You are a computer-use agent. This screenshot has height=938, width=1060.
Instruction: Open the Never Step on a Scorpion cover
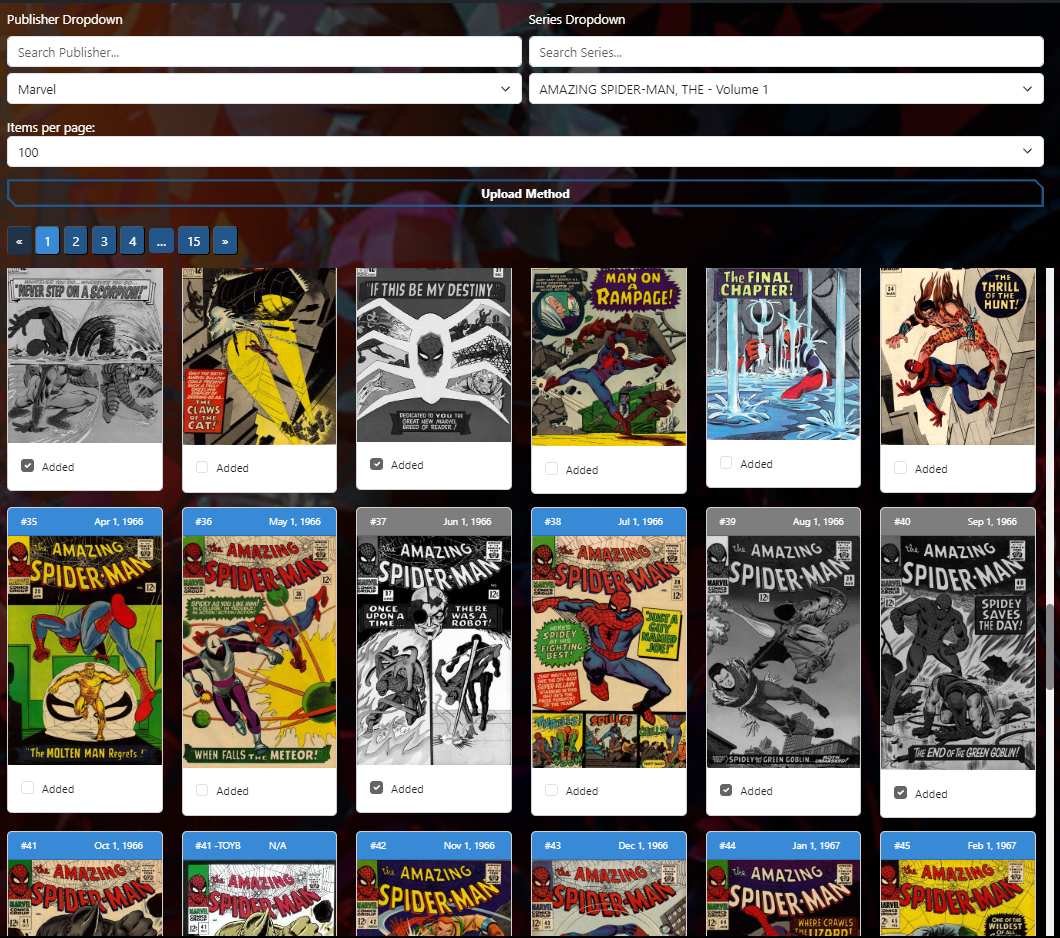click(x=85, y=355)
